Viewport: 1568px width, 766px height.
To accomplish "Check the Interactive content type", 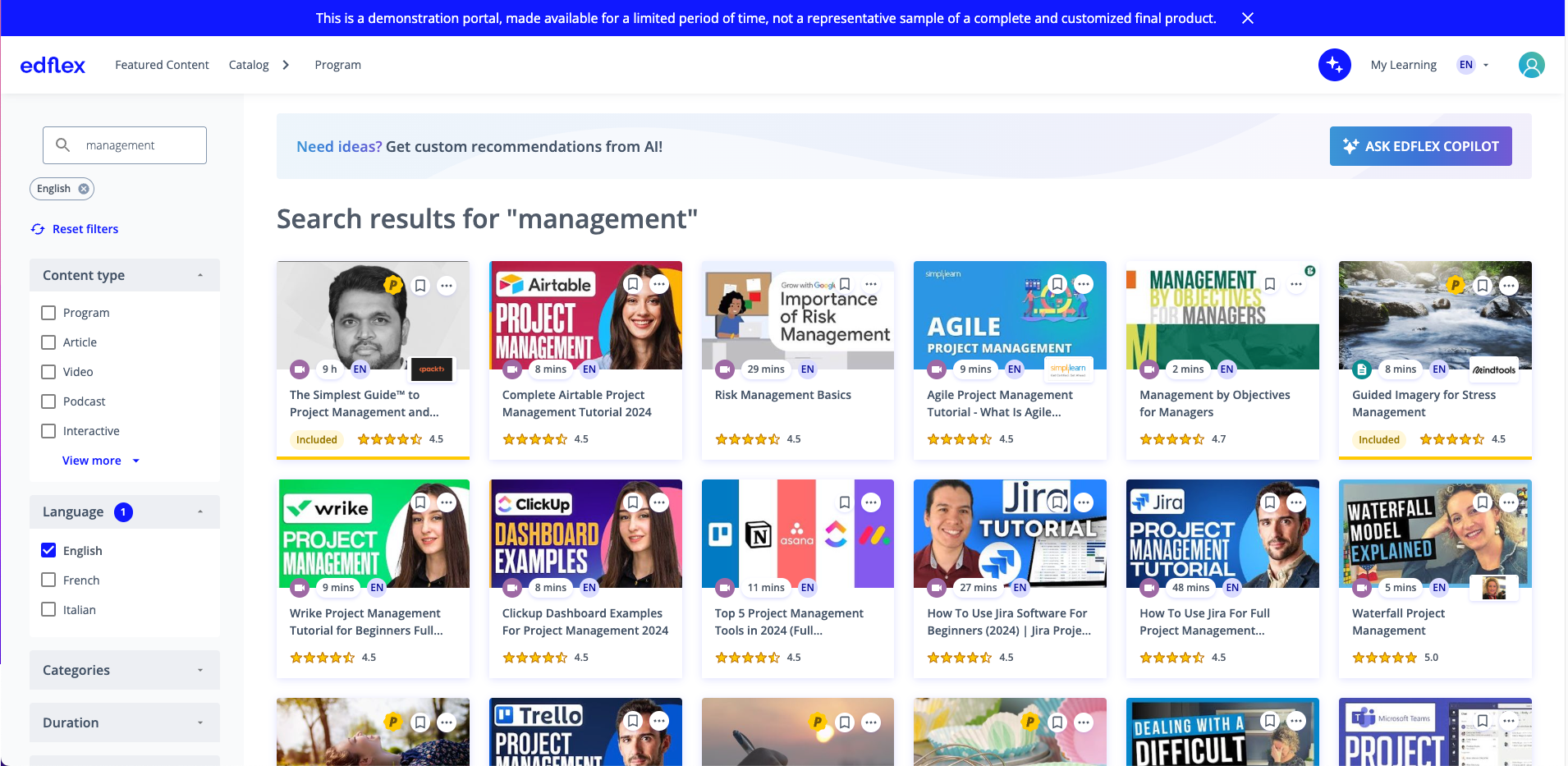I will [x=48, y=431].
